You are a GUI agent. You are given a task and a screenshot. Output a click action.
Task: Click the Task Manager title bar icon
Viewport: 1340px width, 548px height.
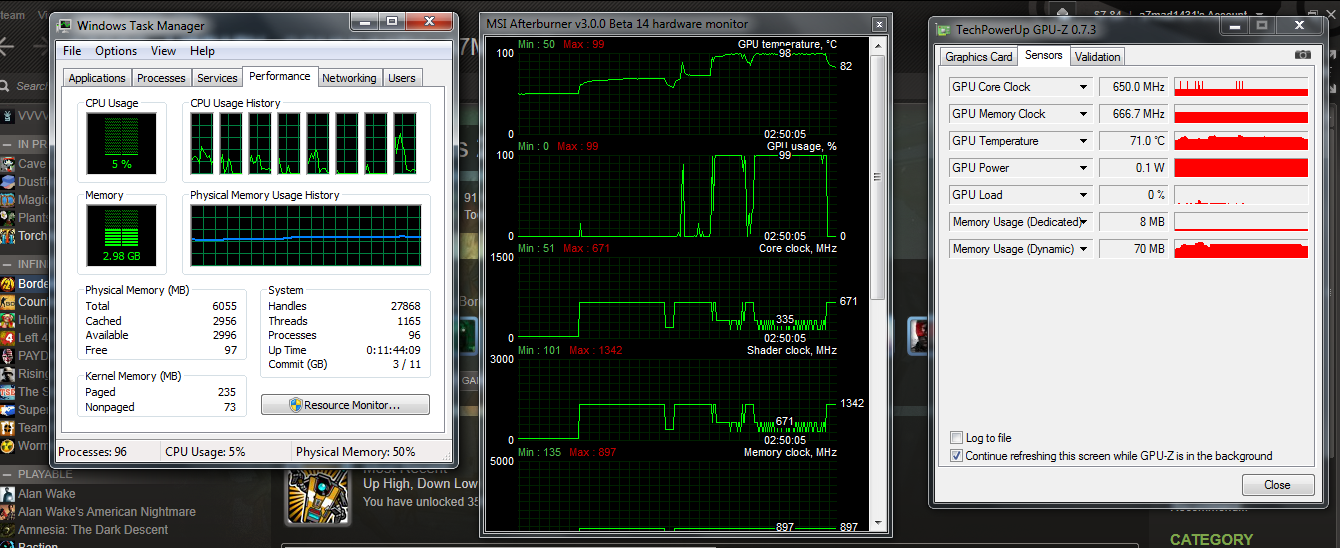point(65,25)
